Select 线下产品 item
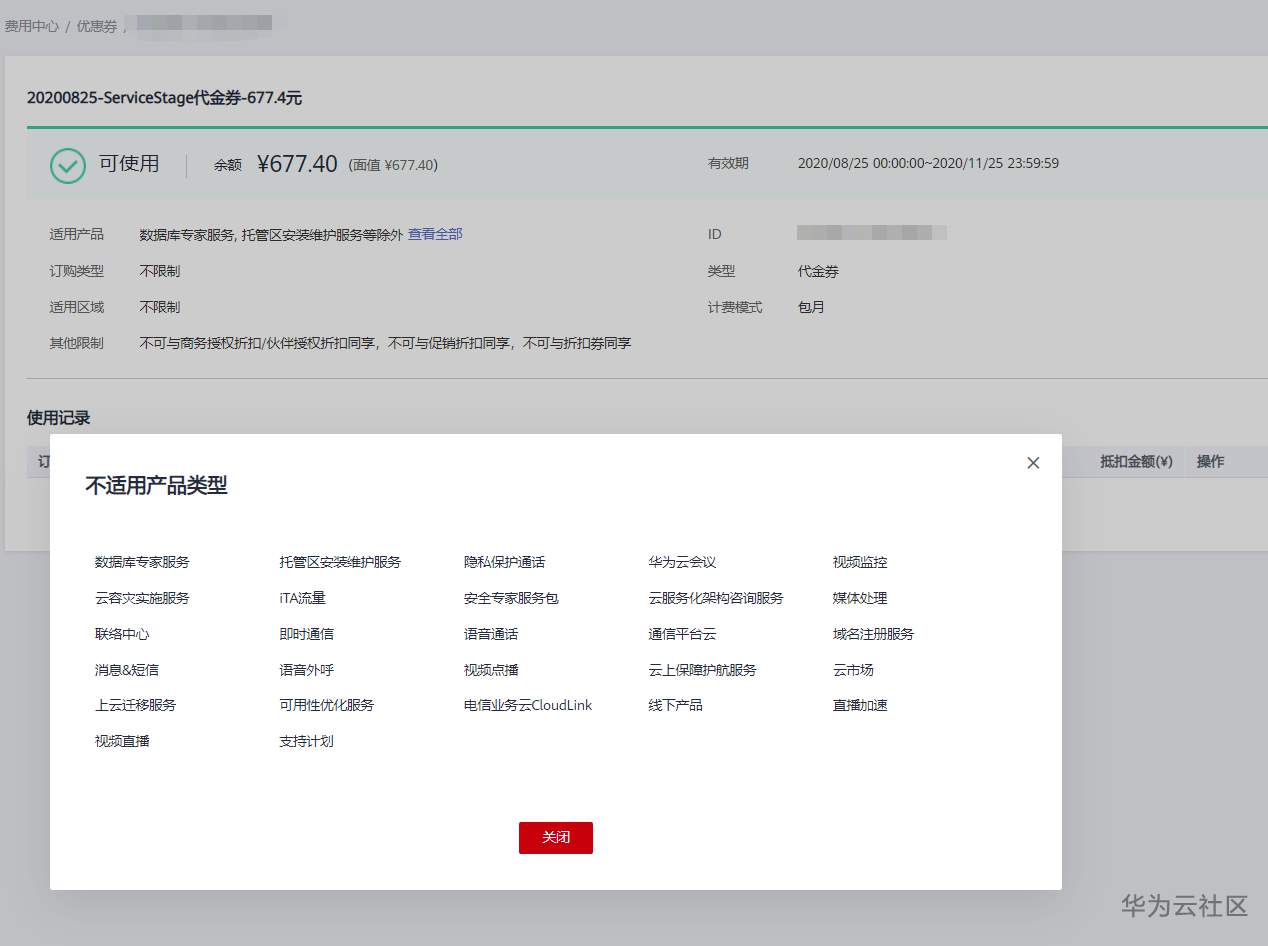This screenshot has width=1268, height=946. 675,705
